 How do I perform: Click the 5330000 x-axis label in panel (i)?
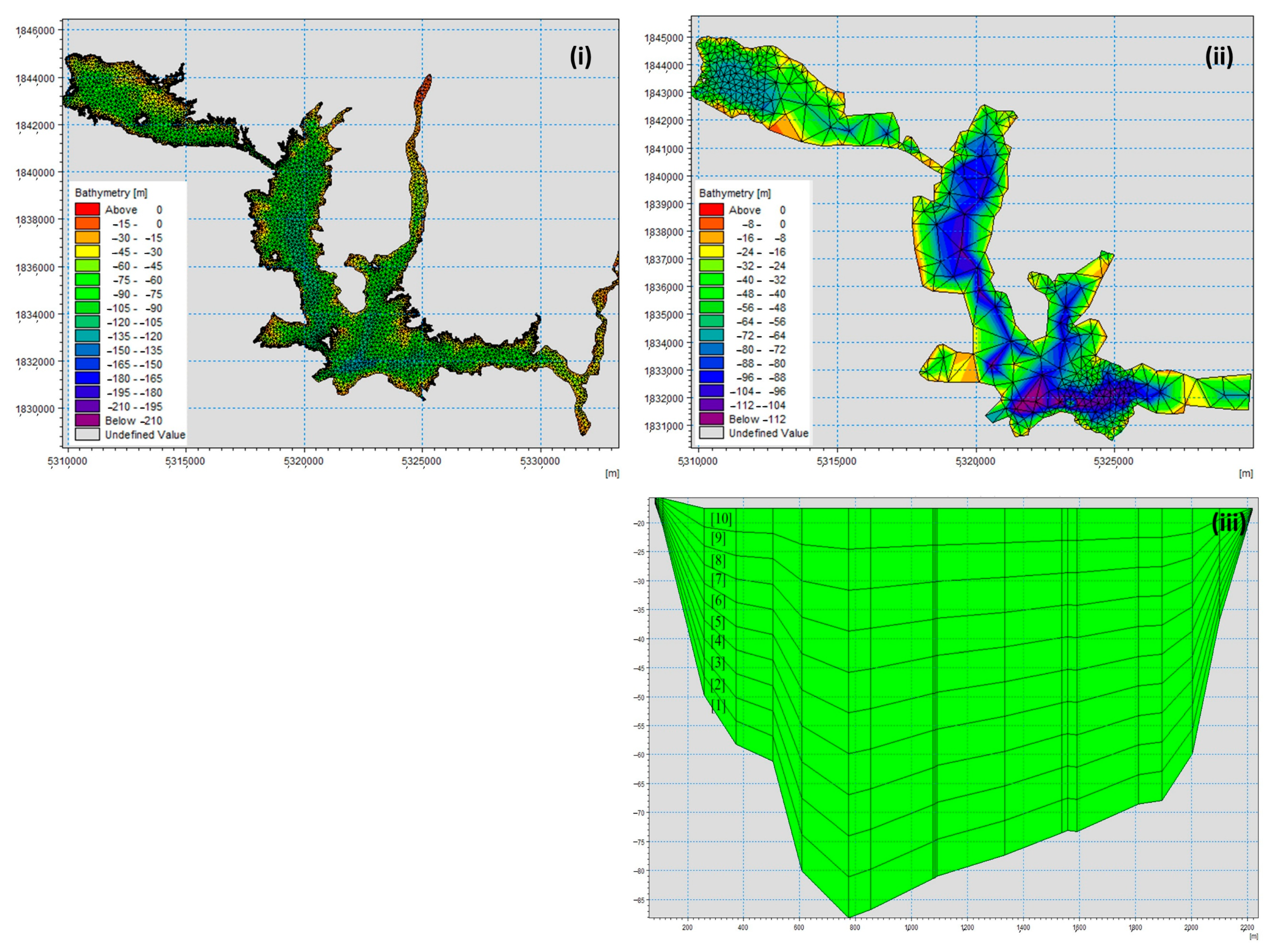pos(540,462)
